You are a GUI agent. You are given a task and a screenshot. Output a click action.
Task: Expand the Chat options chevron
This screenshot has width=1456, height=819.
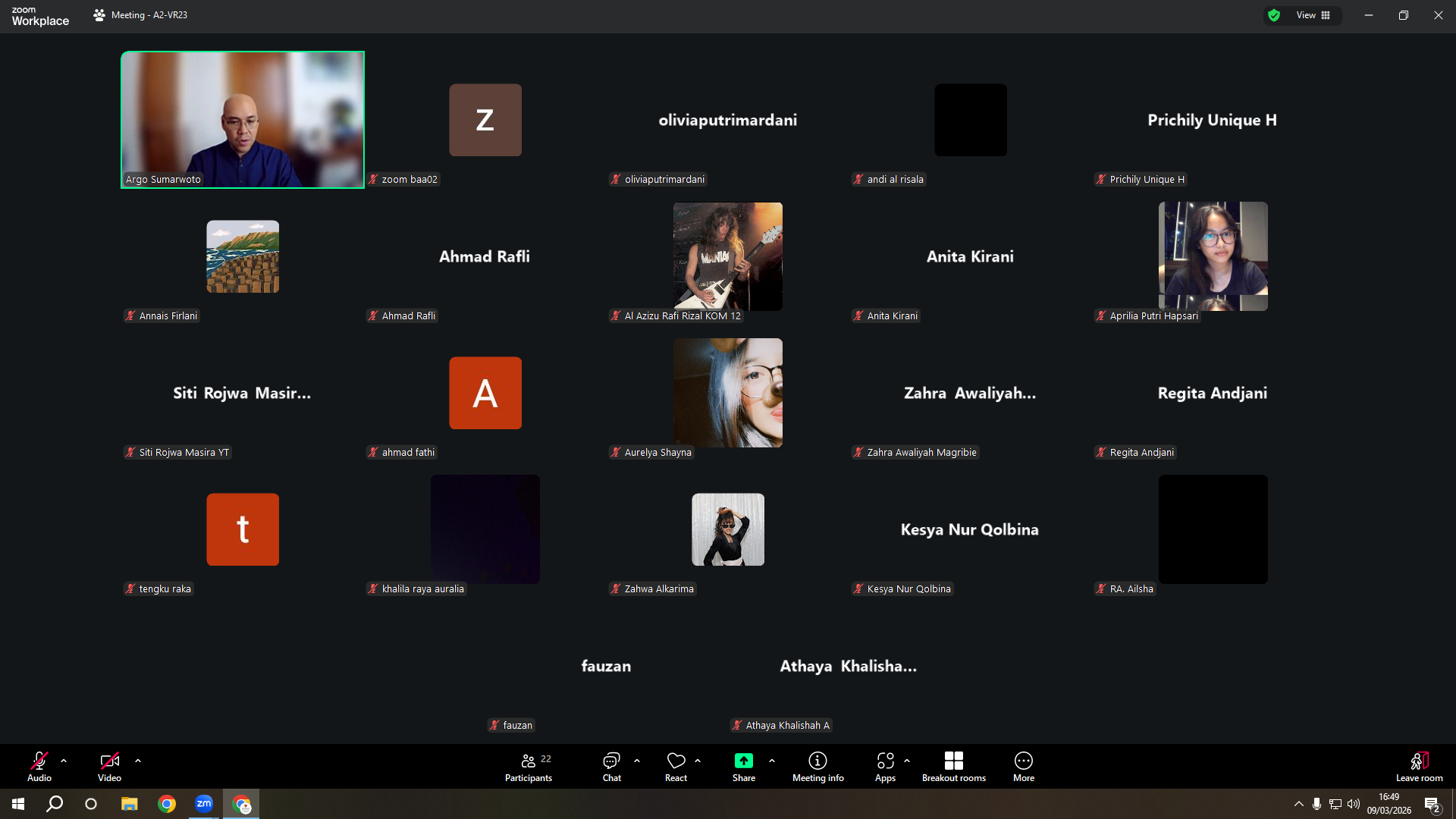(x=637, y=761)
